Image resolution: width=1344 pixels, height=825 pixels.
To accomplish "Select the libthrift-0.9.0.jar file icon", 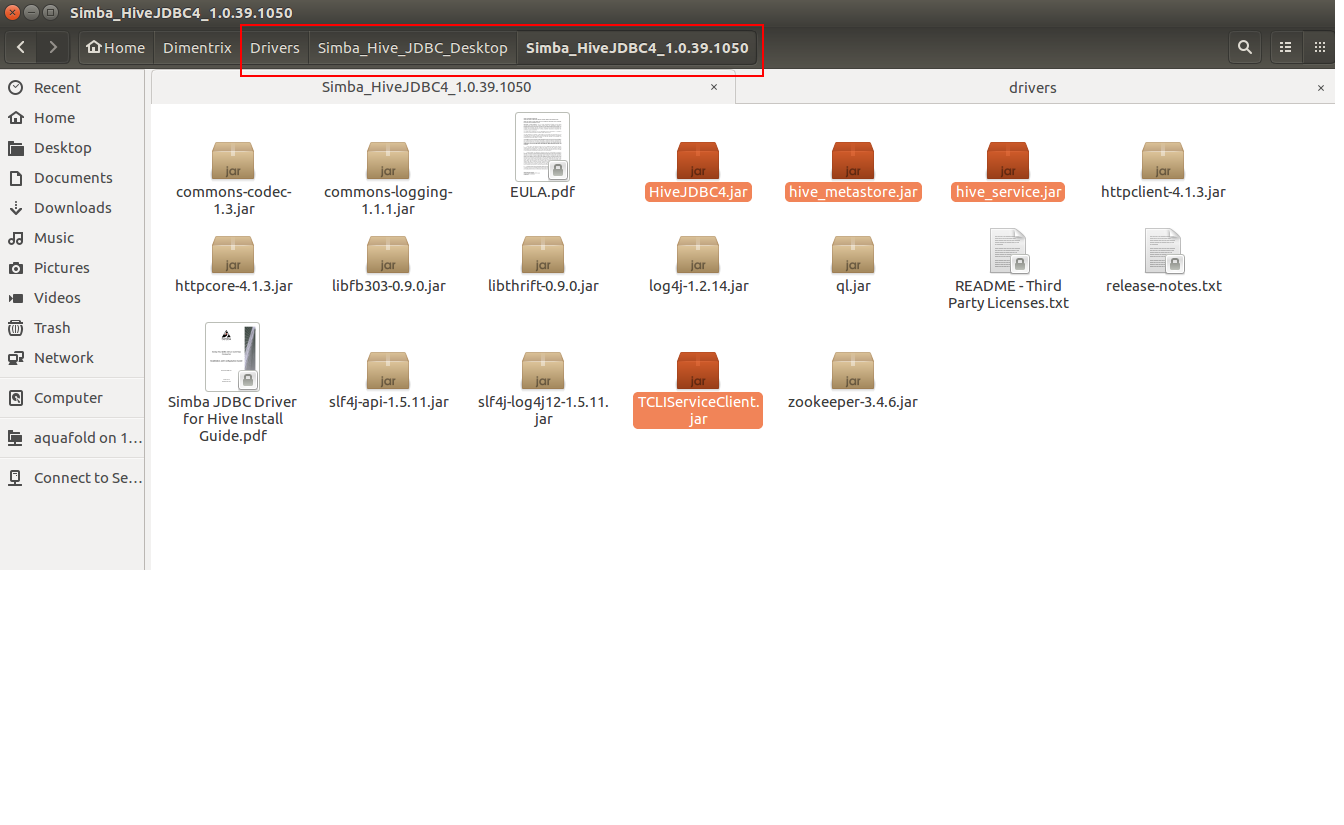I will click(543, 254).
